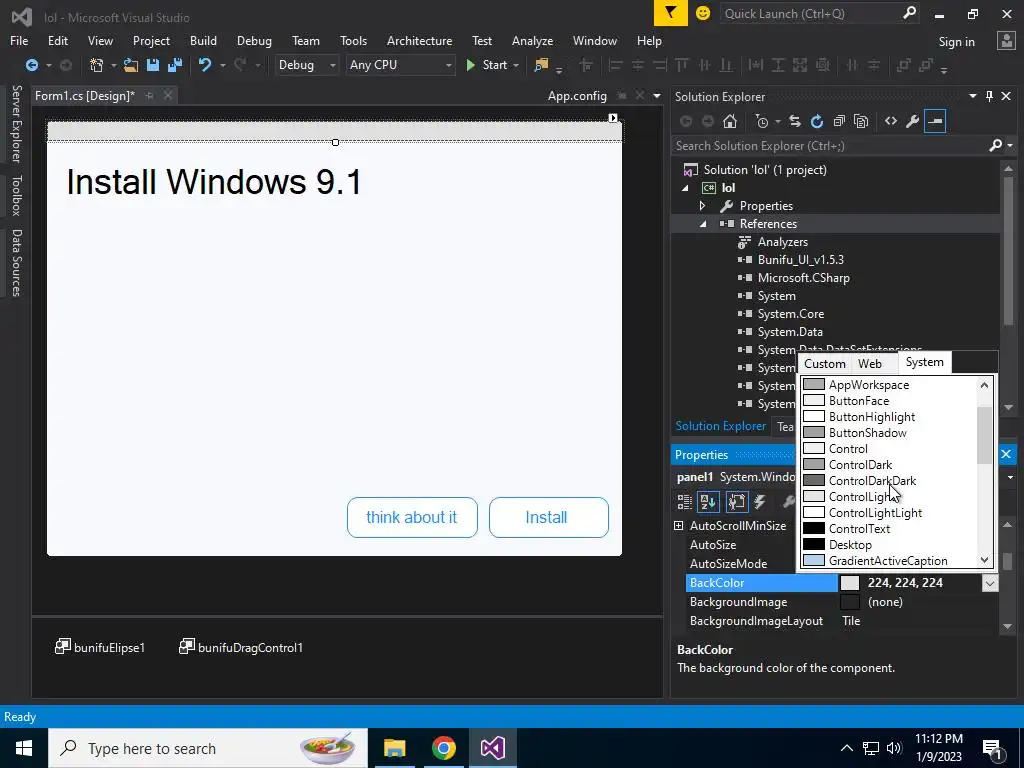Viewport: 1024px width, 768px height.
Task: Collapse the References node
Action: [703, 224]
